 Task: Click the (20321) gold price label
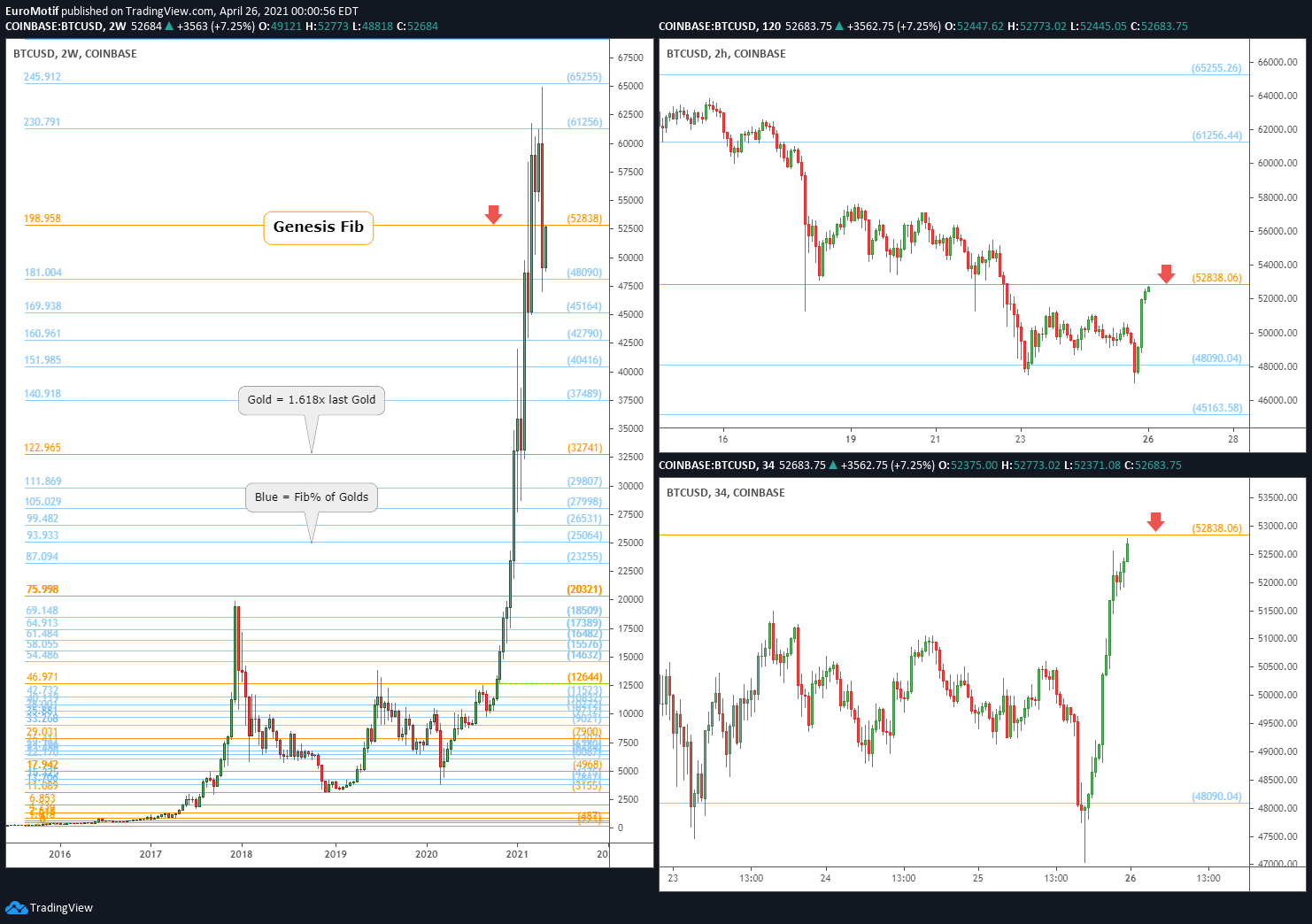pyautogui.click(x=584, y=589)
